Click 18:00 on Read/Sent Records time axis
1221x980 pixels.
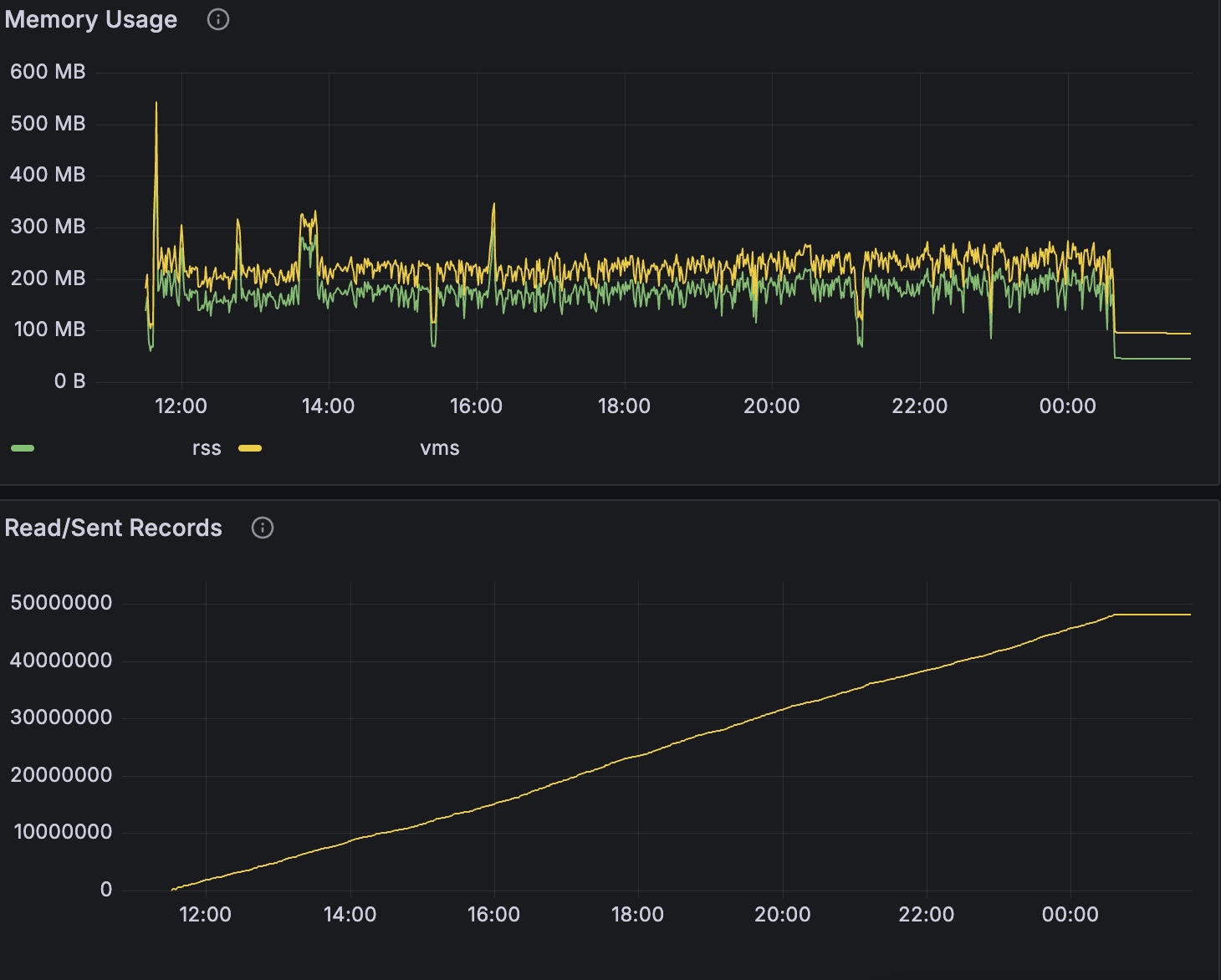pyautogui.click(x=637, y=915)
